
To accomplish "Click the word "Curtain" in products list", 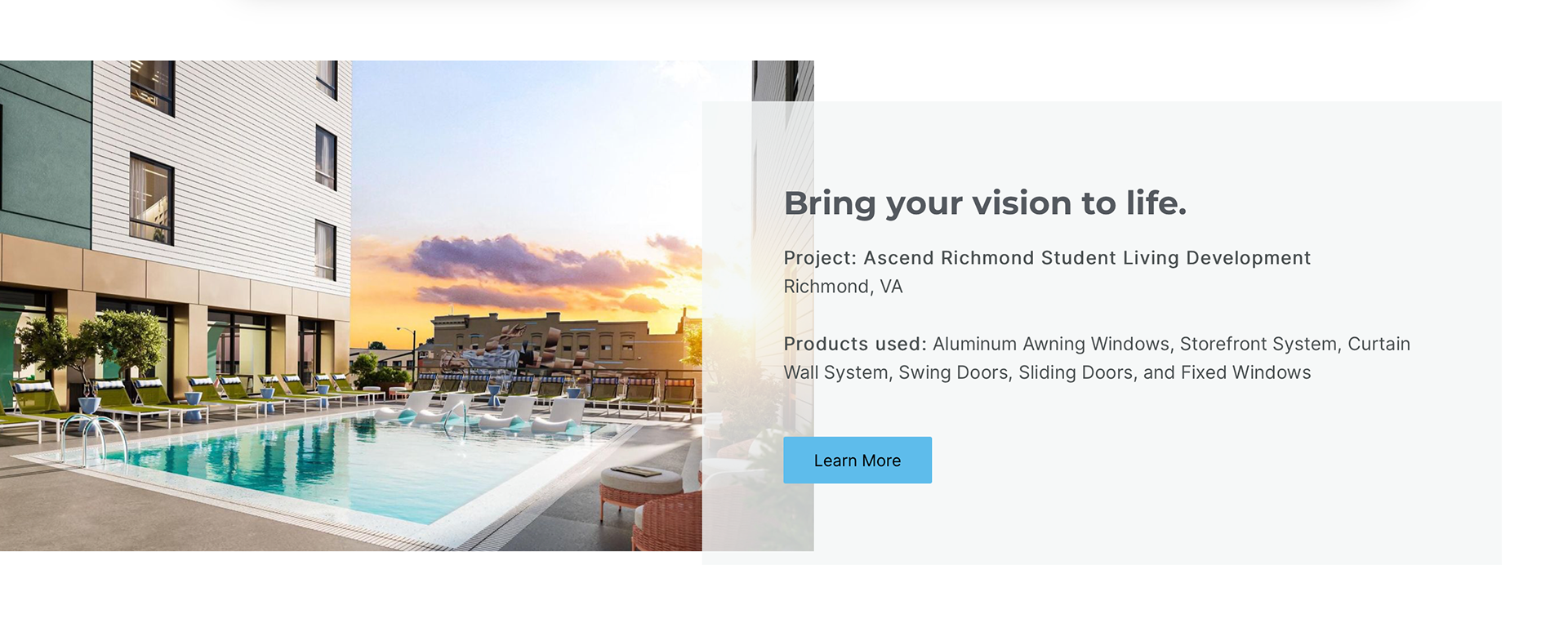I will pos(1379,344).
